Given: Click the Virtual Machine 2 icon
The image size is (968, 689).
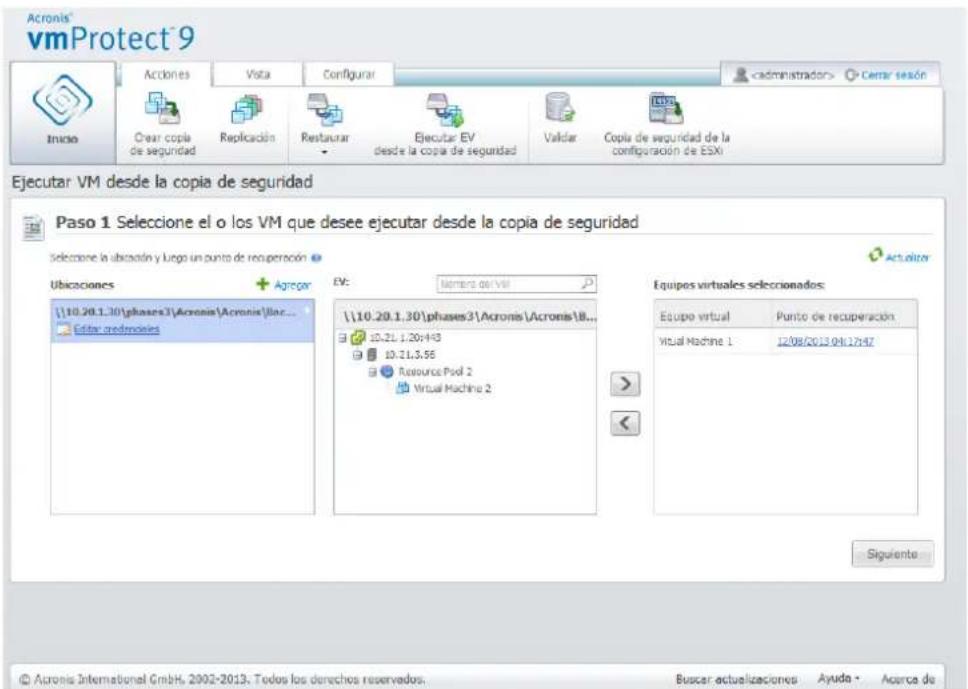Looking at the screenshot, I should point(403,388).
